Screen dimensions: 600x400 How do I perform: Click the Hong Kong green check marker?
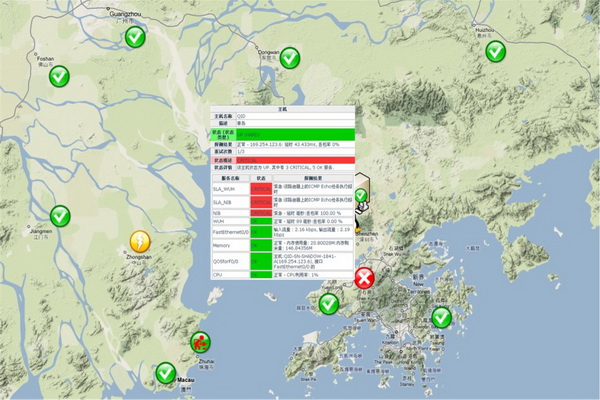click(x=441, y=318)
